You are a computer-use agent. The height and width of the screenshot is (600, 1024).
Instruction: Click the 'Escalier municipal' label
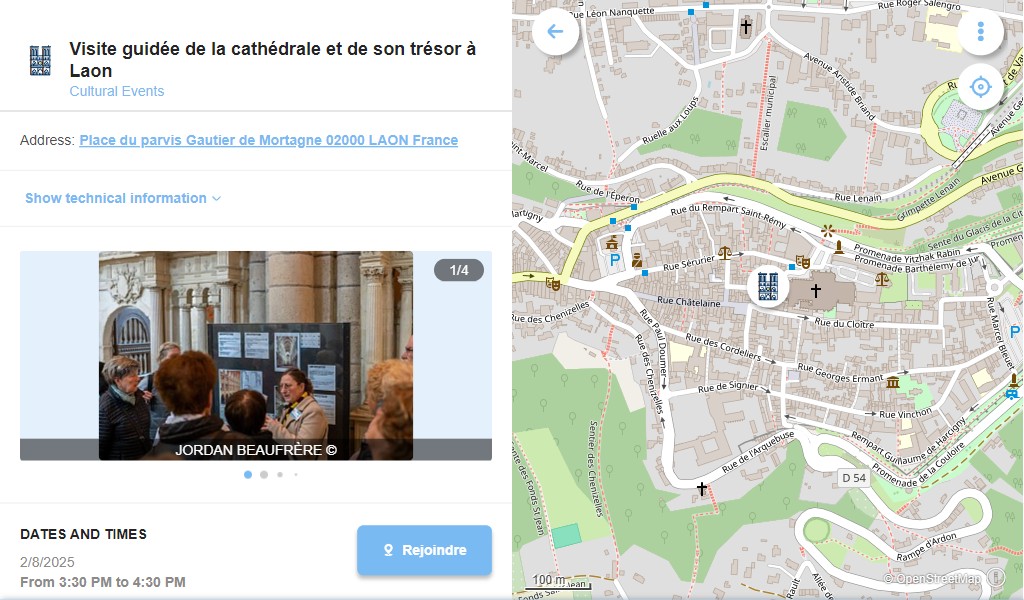point(768,113)
